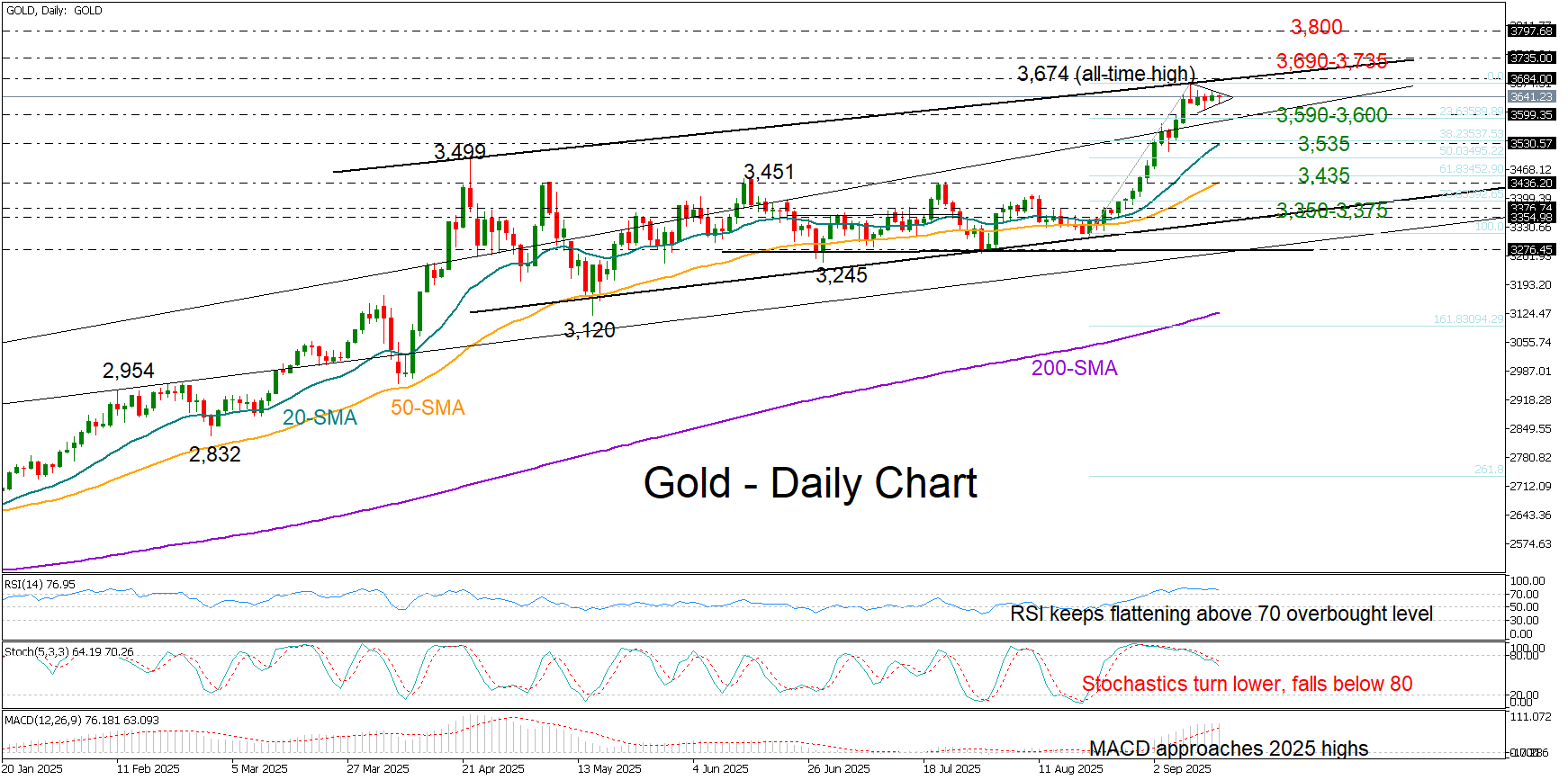The width and height of the screenshot is (1568, 780).
Task: Click the 3,535 green support label
Action: (x=1323, y=144)
